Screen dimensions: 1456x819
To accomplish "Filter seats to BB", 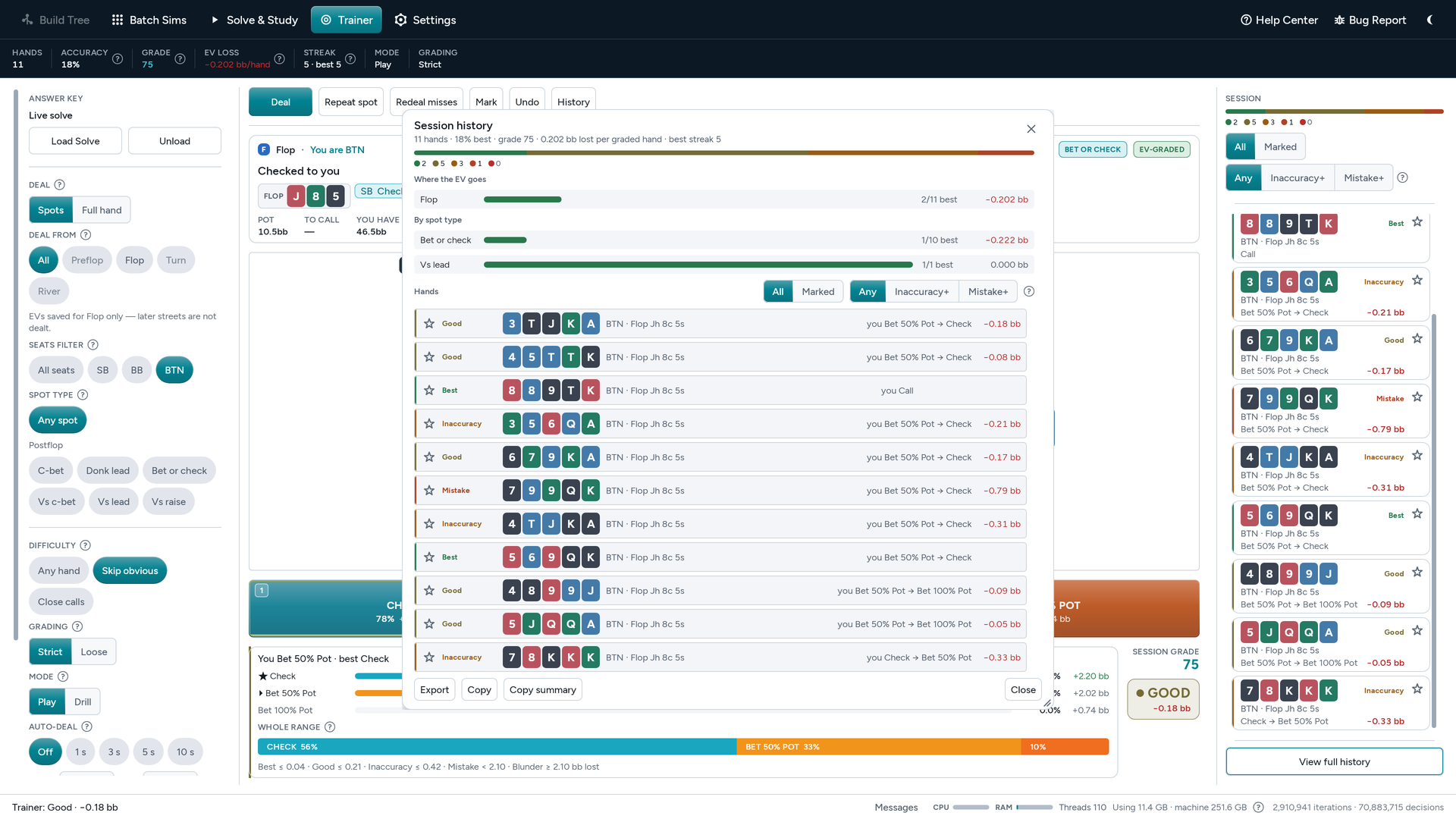I will click(x=136, y=370).
